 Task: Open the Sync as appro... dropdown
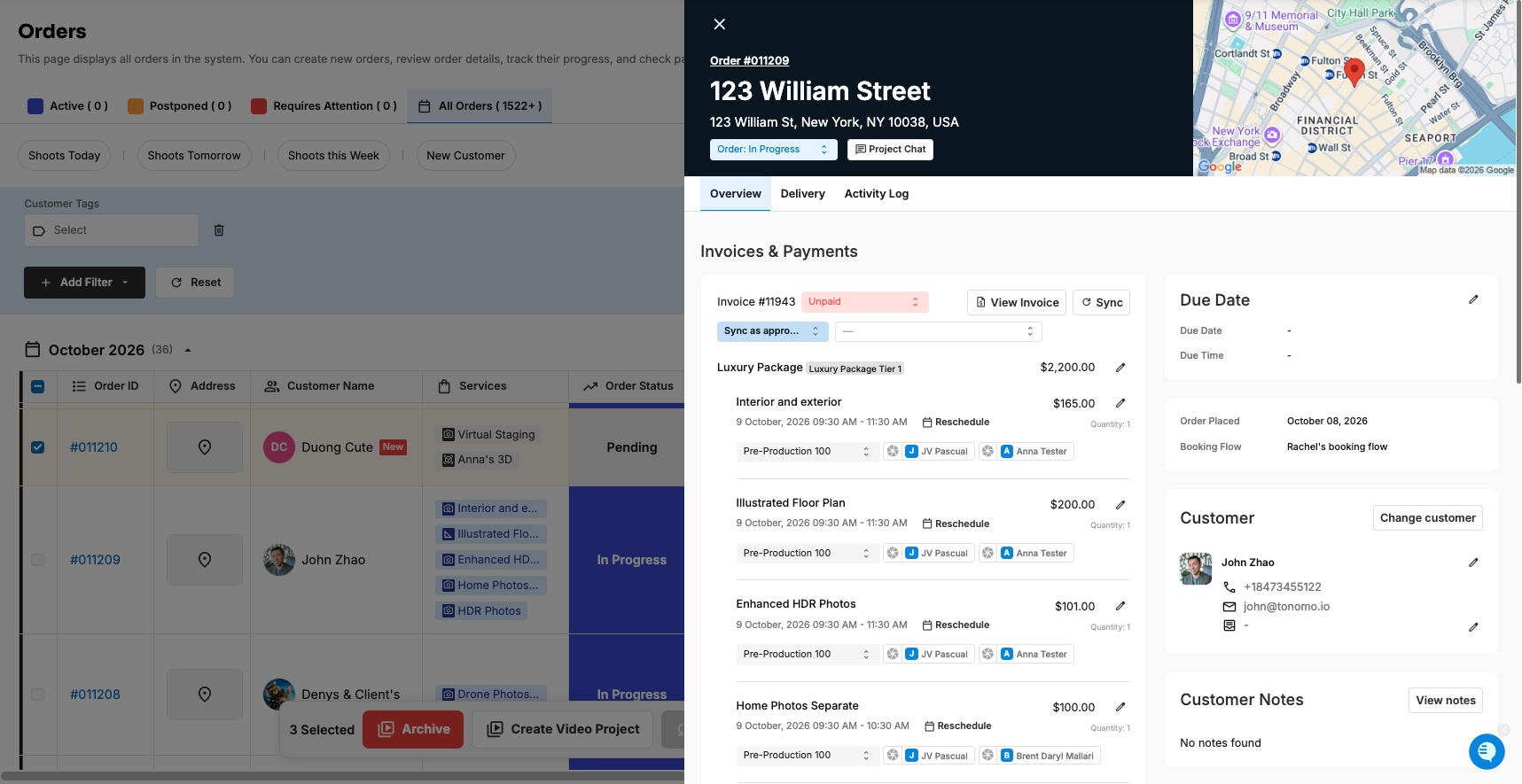[773, 331]
